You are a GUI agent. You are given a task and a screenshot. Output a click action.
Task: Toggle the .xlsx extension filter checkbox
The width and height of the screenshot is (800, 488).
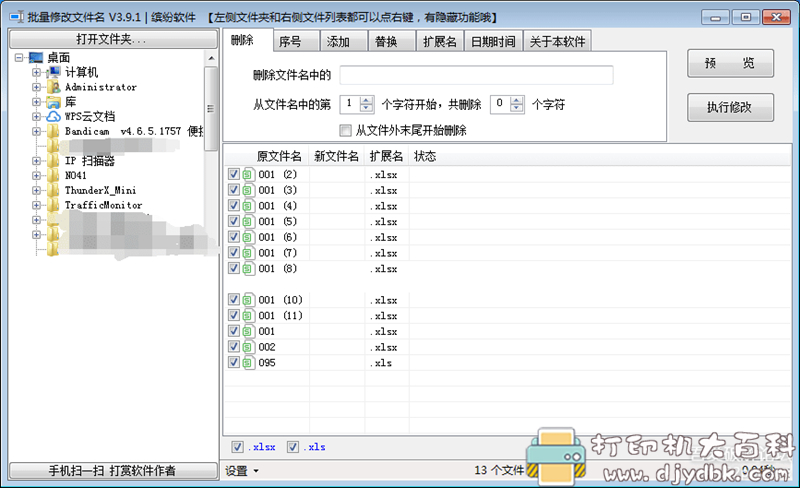pyautogui.click(x=237, y=447)
